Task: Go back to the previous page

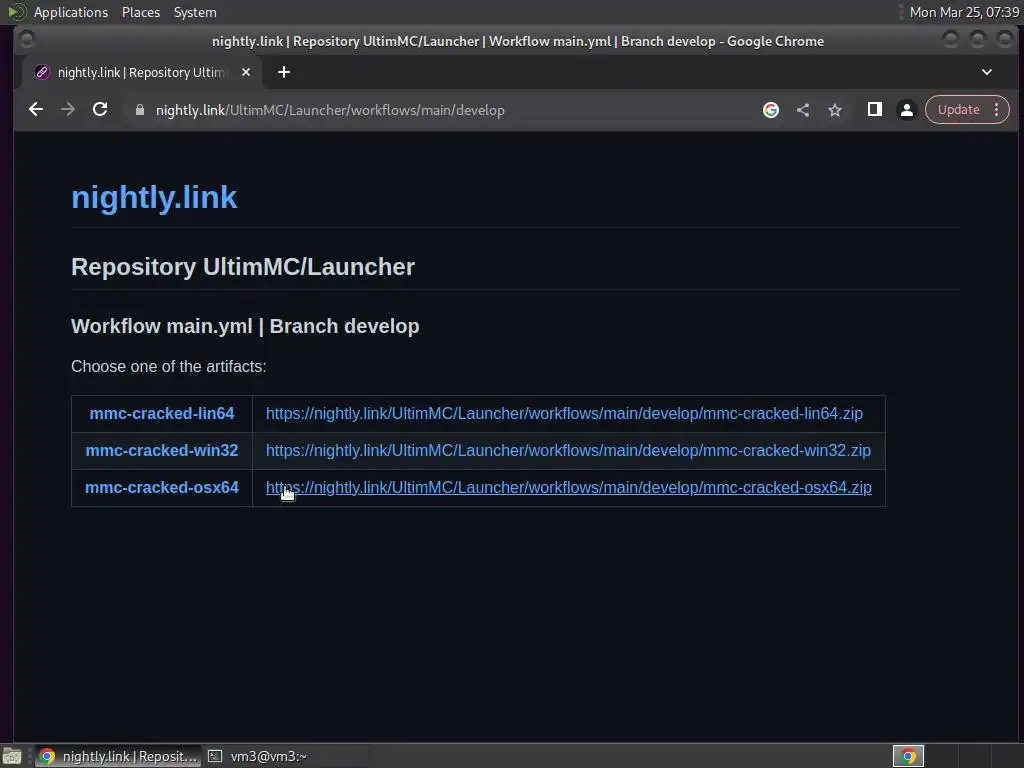Action: [x=36, y=110]
